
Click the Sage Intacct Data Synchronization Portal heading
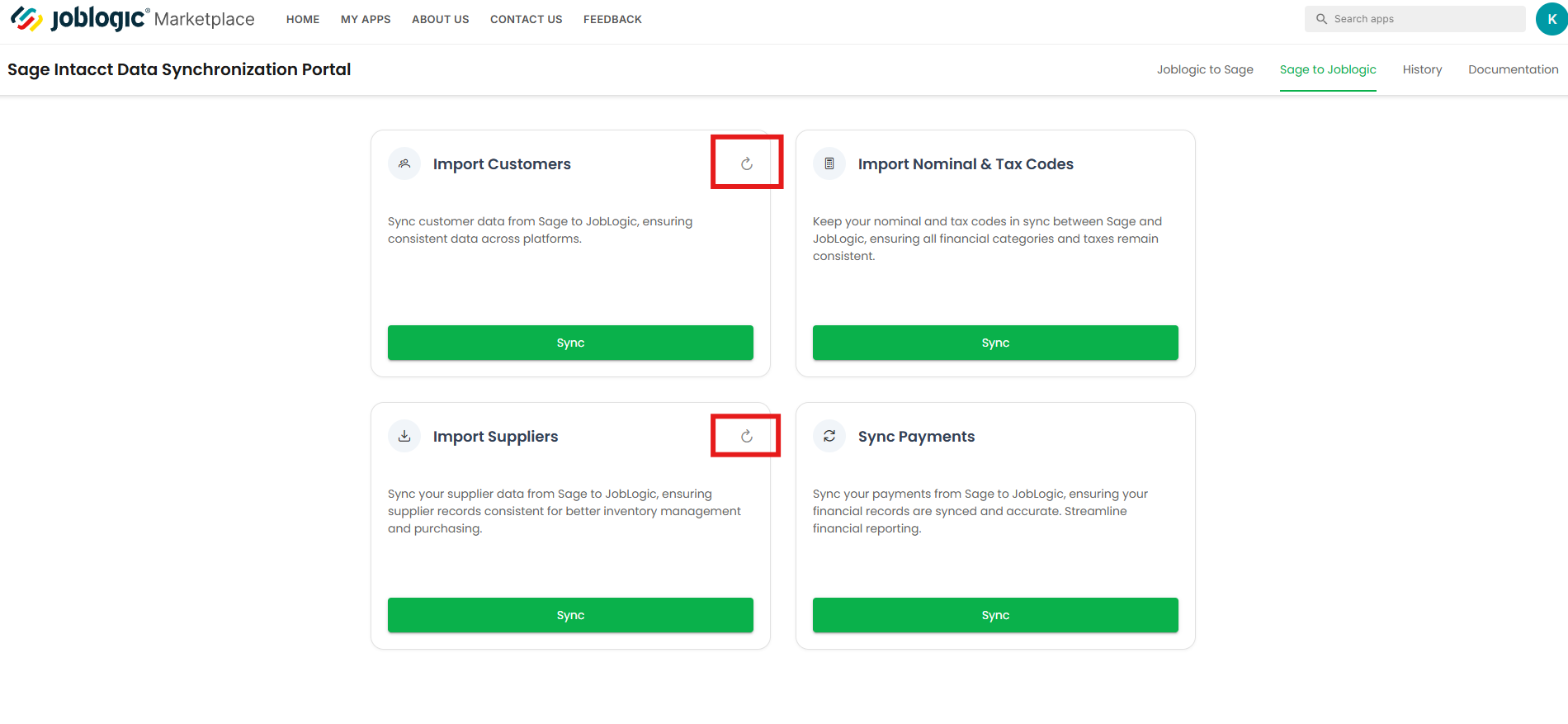point(179,69)
